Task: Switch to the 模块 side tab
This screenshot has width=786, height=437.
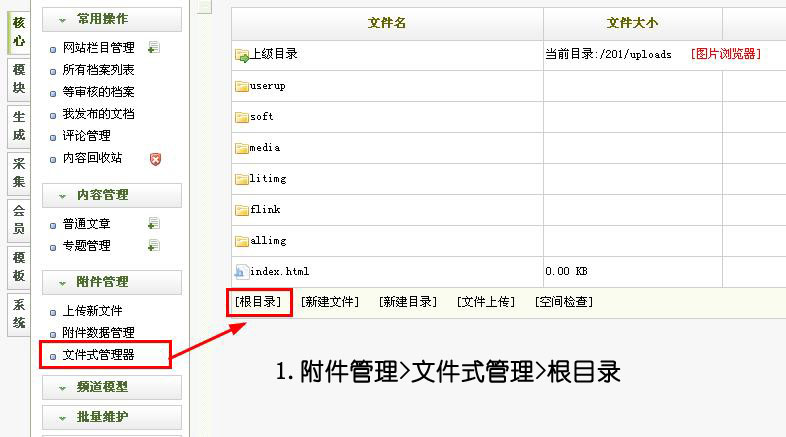Action: [x=19, y=78]
